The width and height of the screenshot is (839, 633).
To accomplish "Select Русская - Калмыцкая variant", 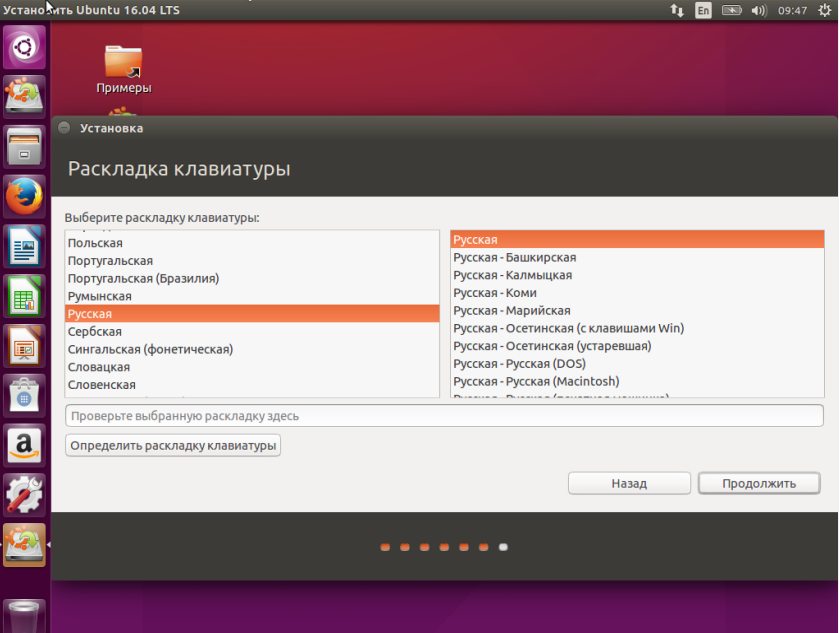I will pyautogui.click(x=637, y=275).
